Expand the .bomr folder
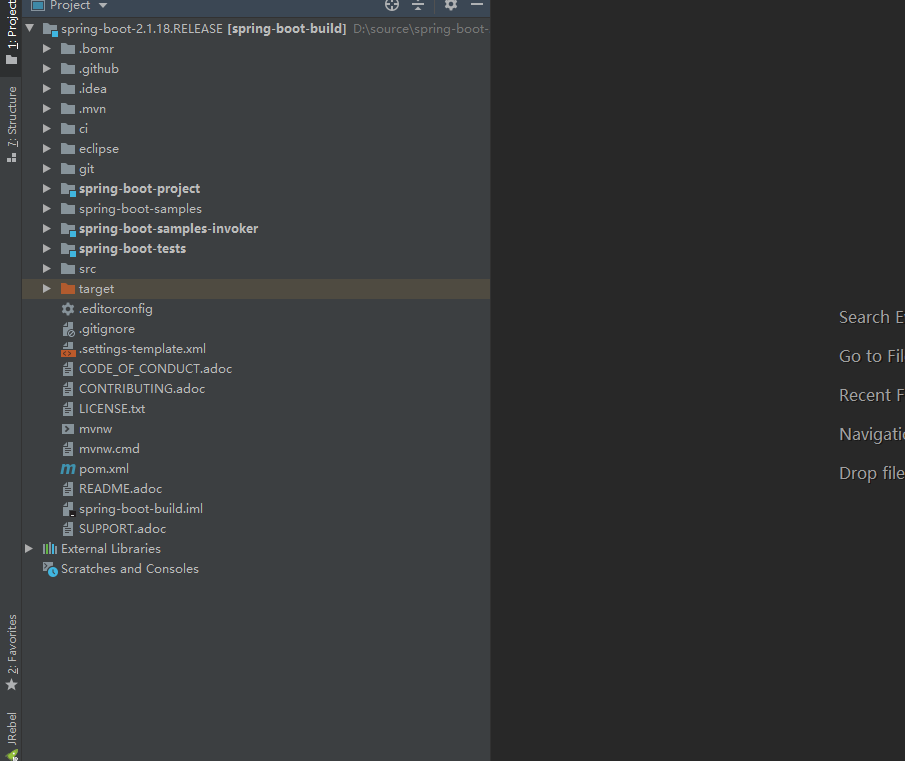Viewport: 905px width, 761px height. coord(47,48)
